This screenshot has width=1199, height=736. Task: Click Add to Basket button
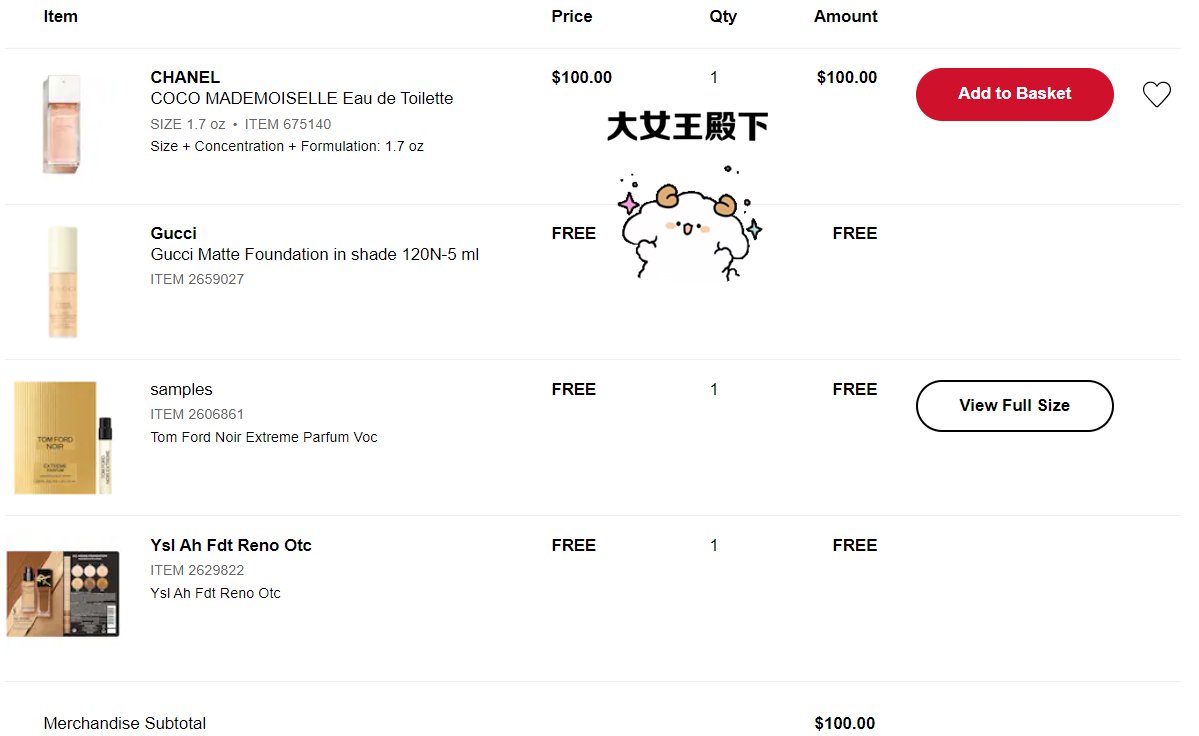click(1014, 94)
